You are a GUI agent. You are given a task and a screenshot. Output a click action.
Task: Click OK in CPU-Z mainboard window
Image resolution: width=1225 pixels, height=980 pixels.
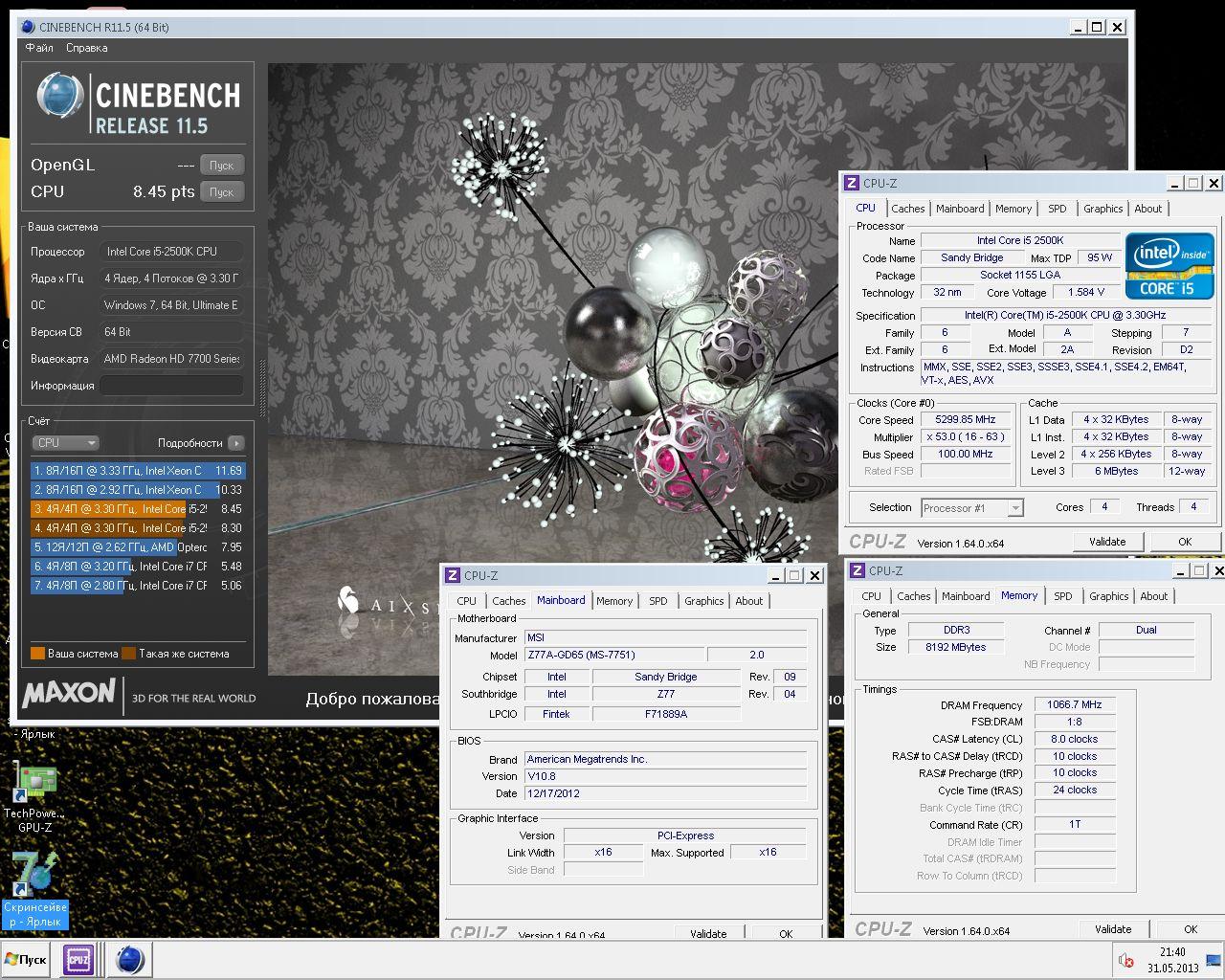click(786, 934)
